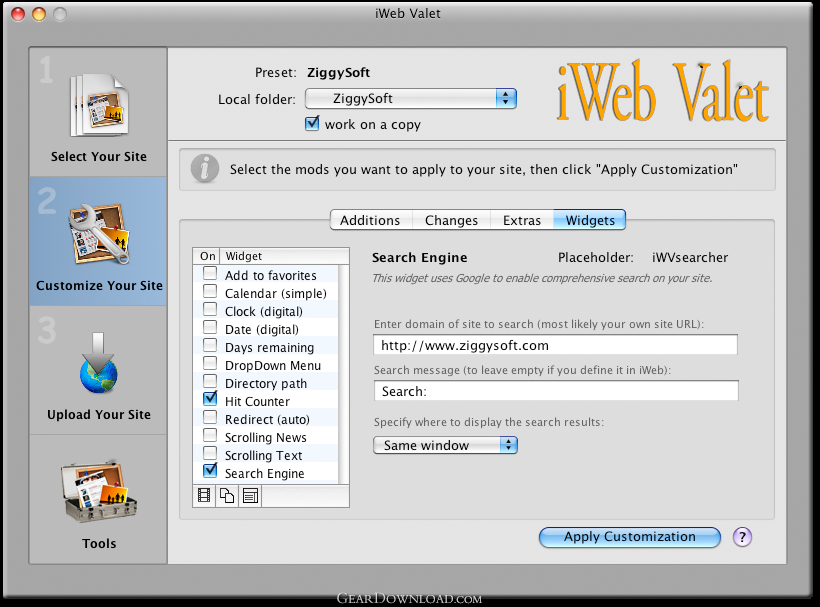Open the Customize Your Site step
The image size is (820, 607).
click(98, 241)
